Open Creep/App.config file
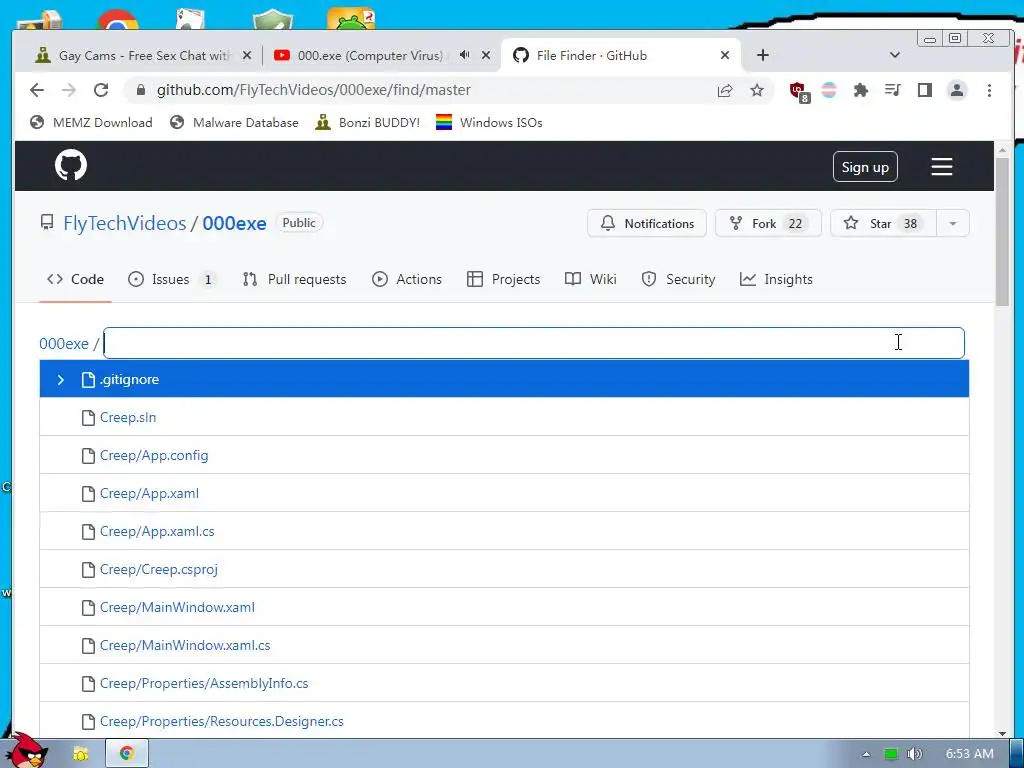The width and height of the screenshot is (1024, 768). tap(154, 455)
